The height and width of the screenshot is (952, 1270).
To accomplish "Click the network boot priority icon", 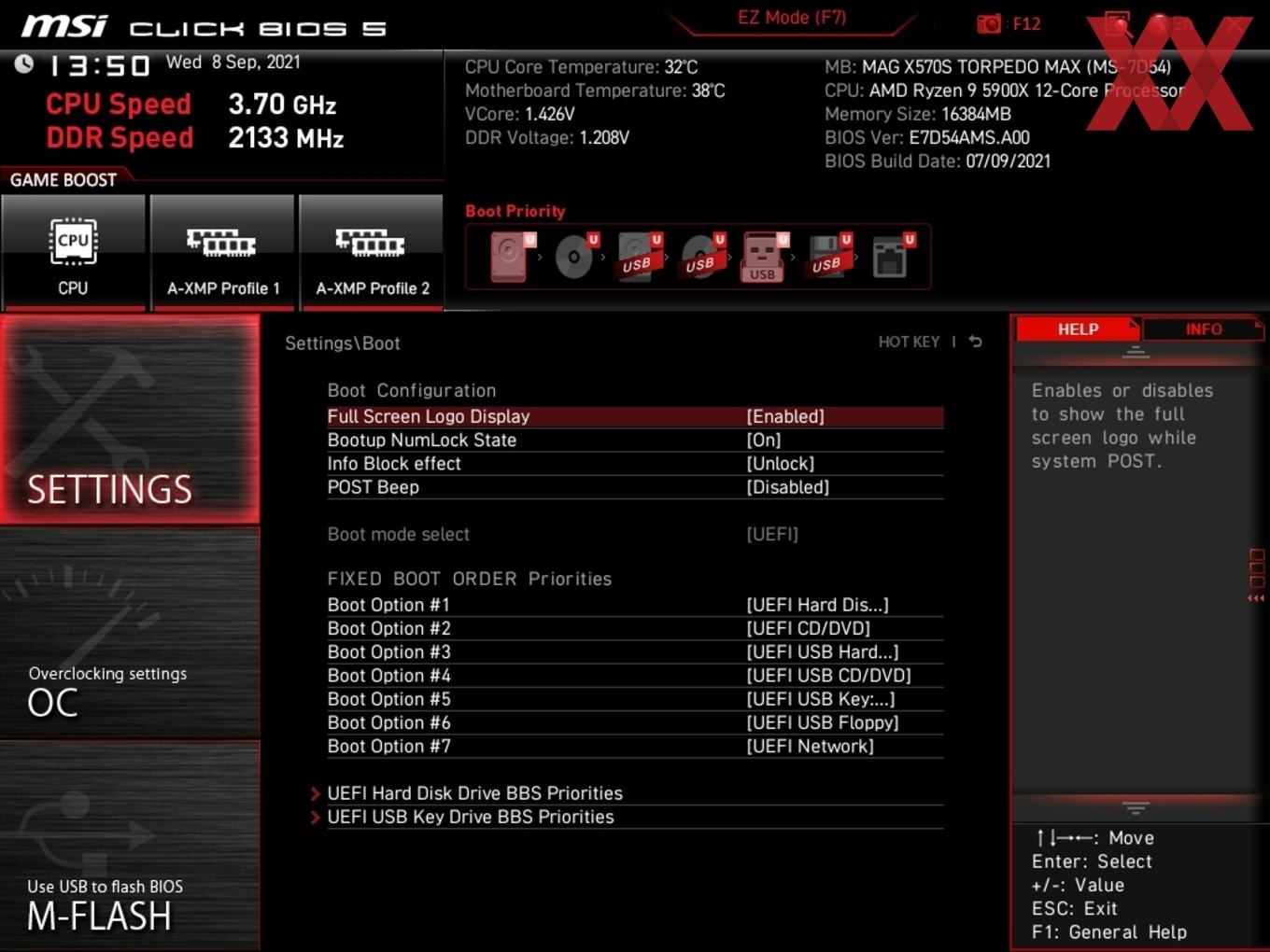I will [893, 257].
